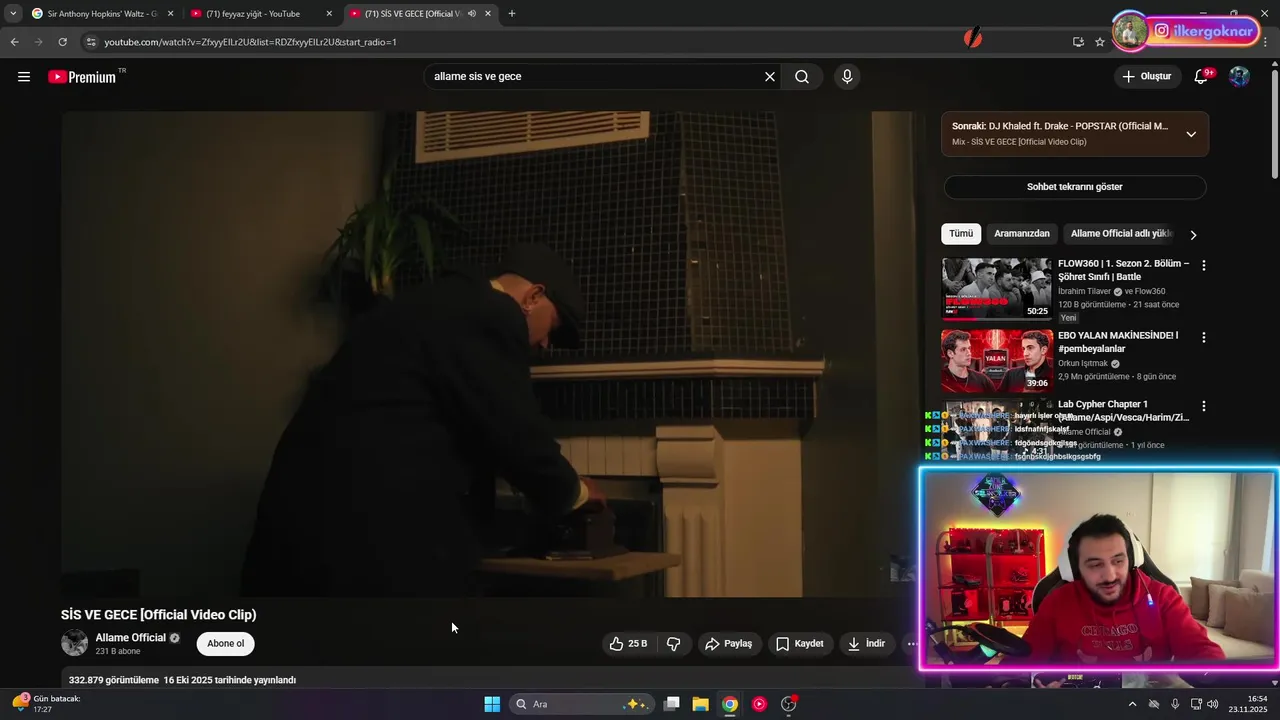Open EBO YALAN MAKİNESİNDE video title
Screen dimensions: 1280x720
[1118, 342]
